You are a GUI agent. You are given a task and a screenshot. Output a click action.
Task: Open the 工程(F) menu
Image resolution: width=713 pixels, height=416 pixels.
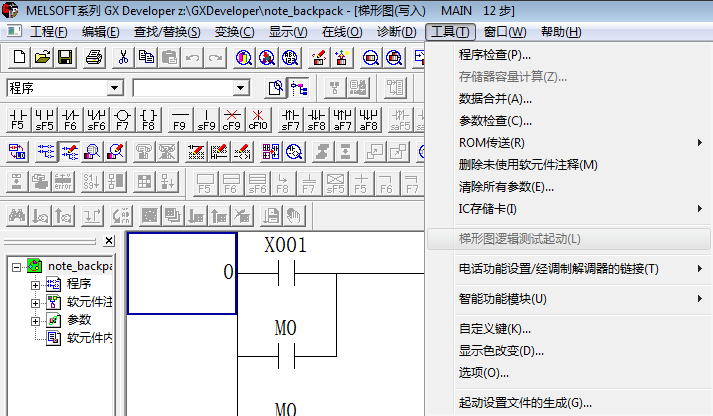pos(49,32)
